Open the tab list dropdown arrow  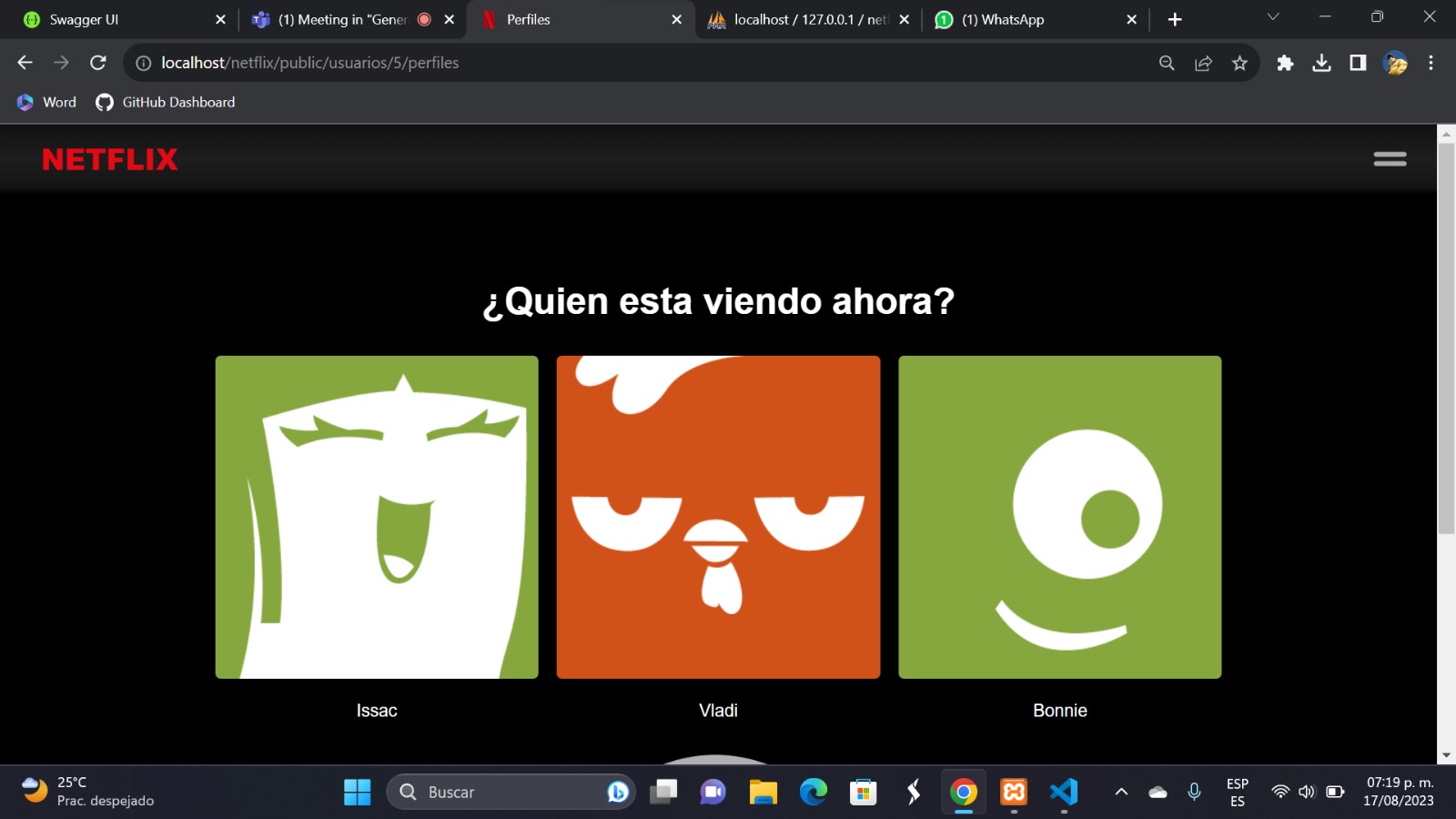click(x=1271, y=18)
